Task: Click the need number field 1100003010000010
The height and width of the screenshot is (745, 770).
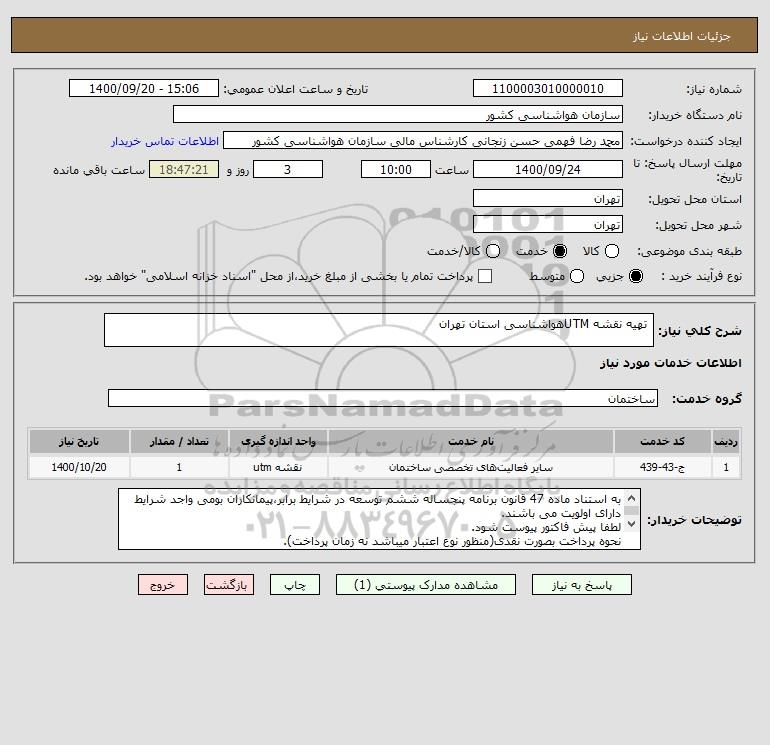Action: (x=548, y=88)
